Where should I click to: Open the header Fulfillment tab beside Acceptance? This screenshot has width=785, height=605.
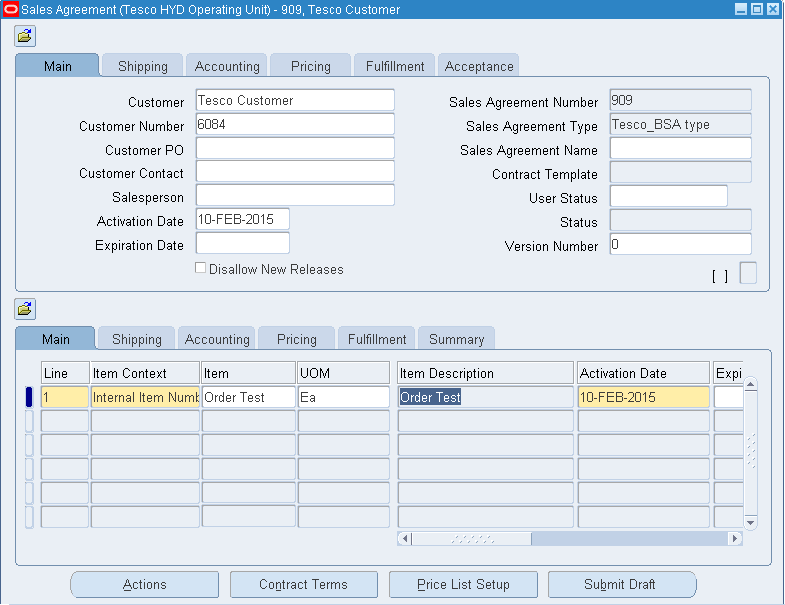click(x=395, y=66)
